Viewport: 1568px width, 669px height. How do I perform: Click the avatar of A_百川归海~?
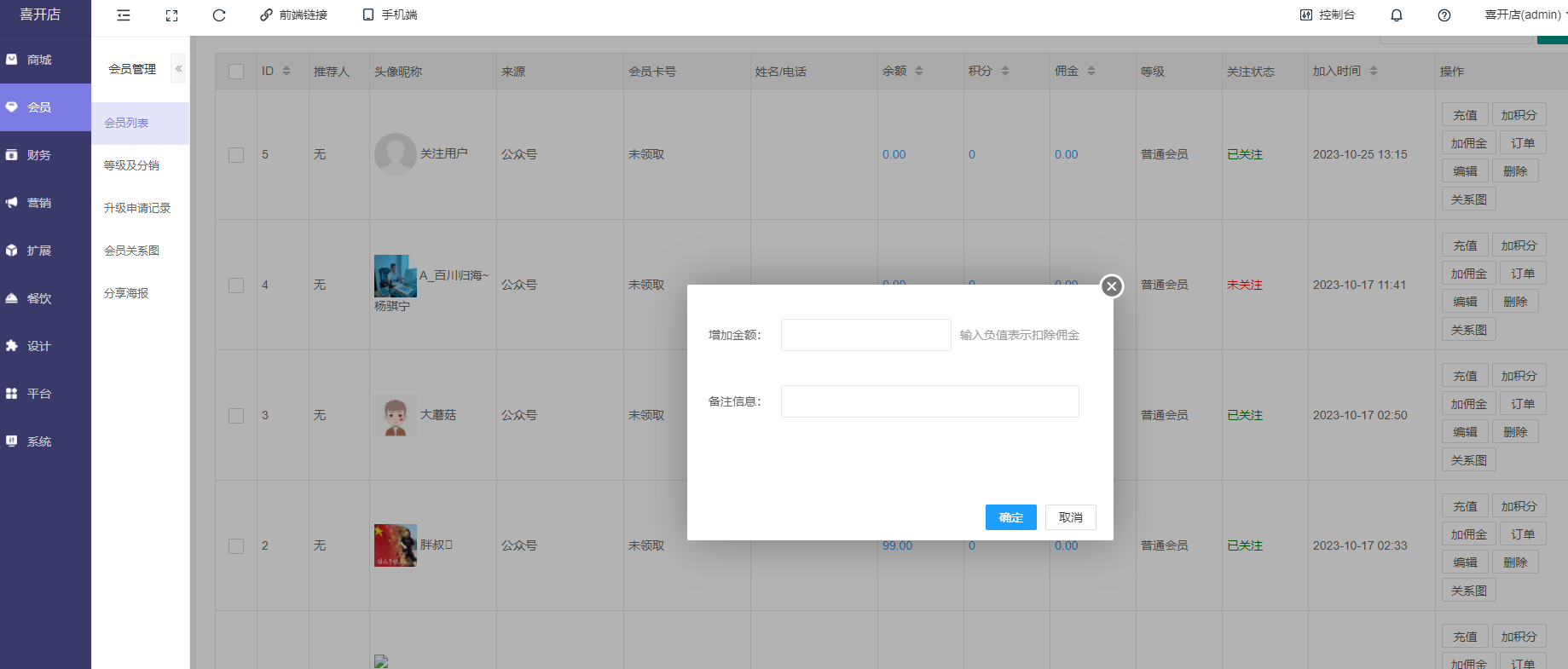point(396,276)
